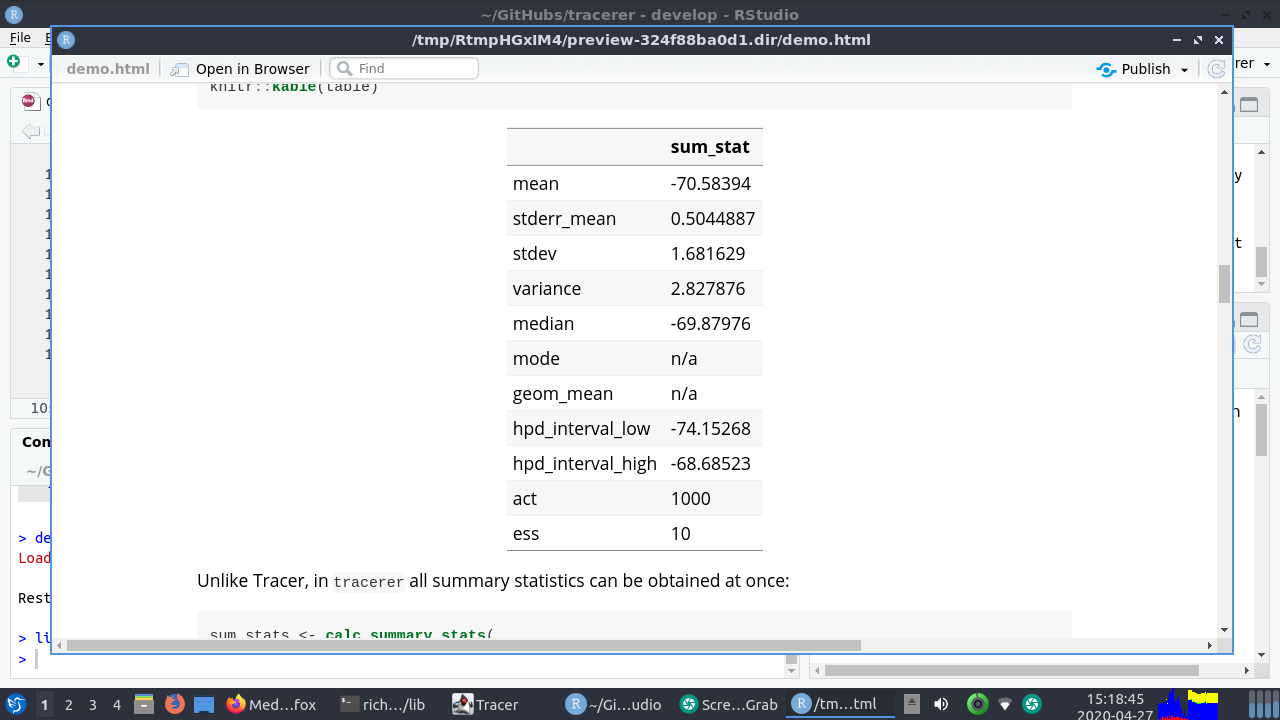The image size is (1280, 720).
Task: Click the refresh preview icon next to Publish
Action: tap(1215, 68)
